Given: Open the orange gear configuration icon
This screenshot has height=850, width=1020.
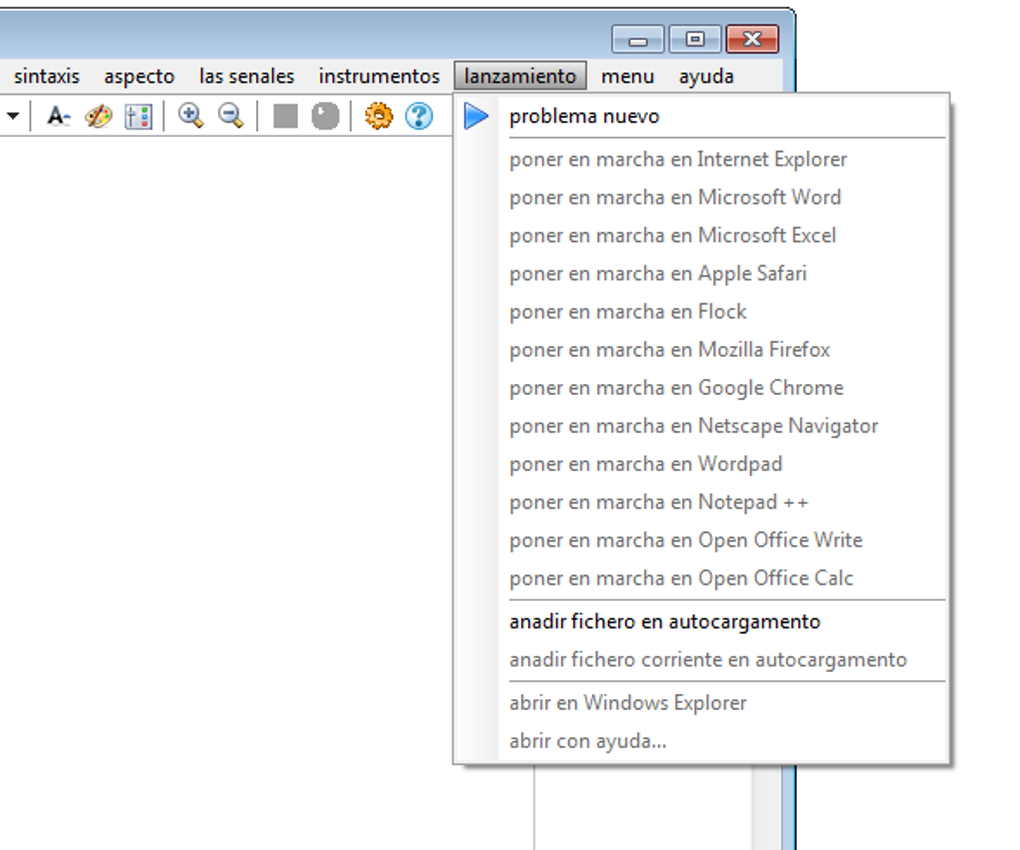Looking at the screenshot, I should pyautogui.click(x=378, y=116).
